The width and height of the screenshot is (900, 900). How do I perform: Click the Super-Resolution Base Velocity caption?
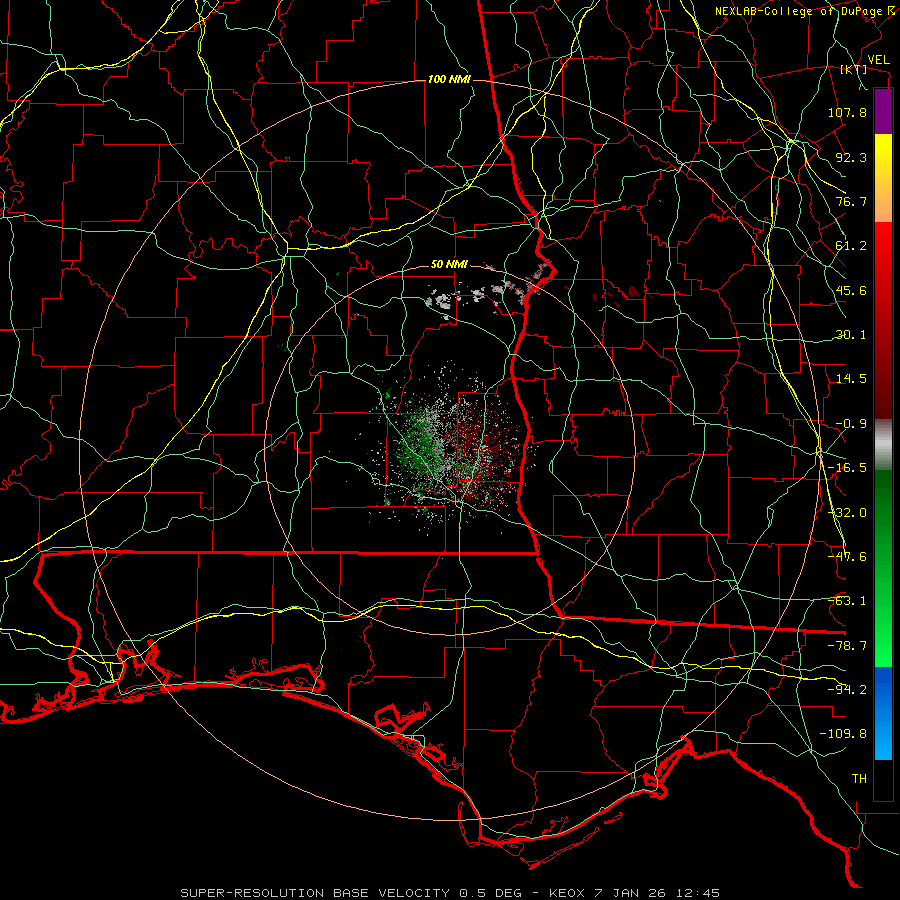tap(449, 893)
